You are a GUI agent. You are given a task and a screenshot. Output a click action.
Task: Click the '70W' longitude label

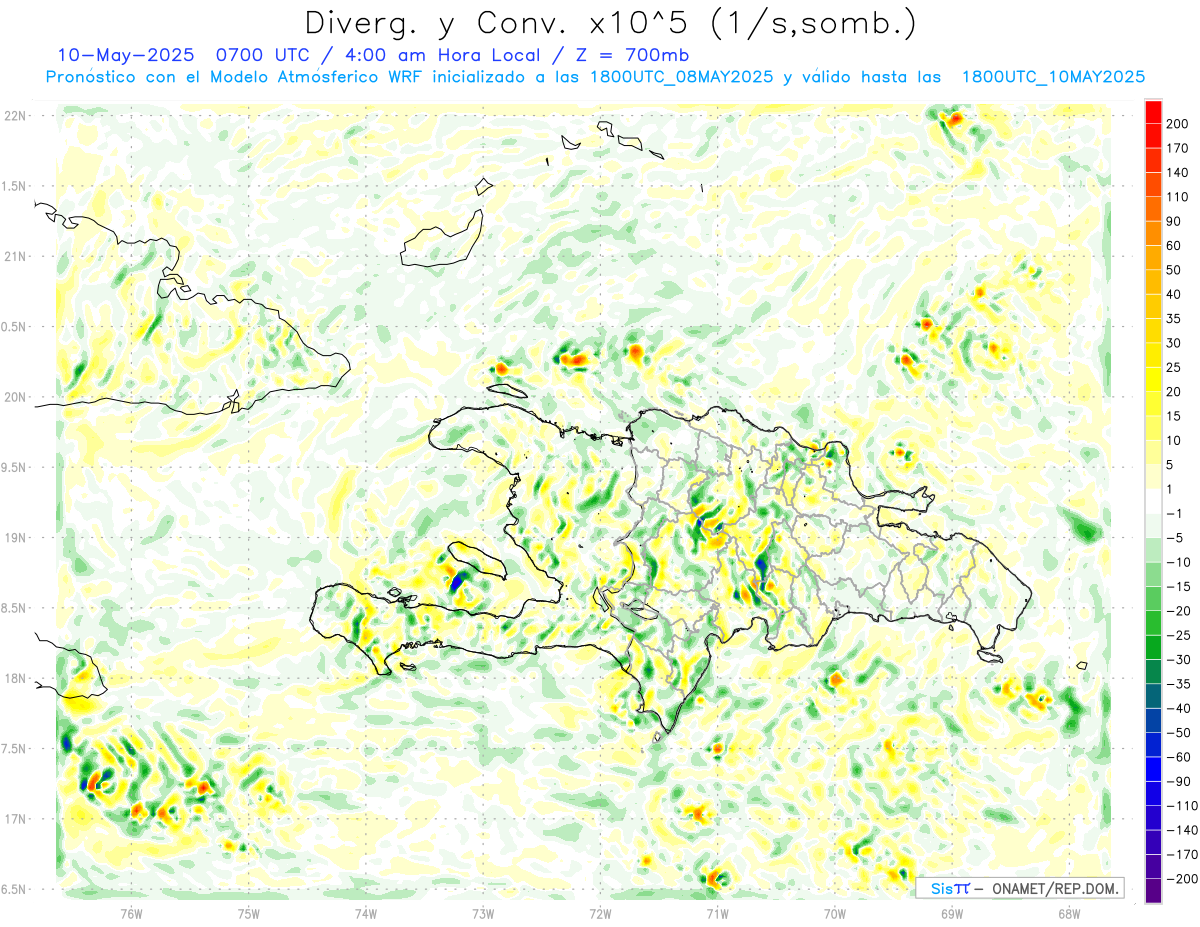[835, 912]
